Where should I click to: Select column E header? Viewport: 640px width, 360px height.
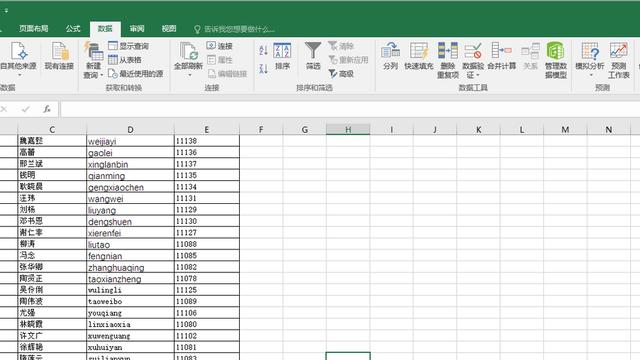[207, 129]
